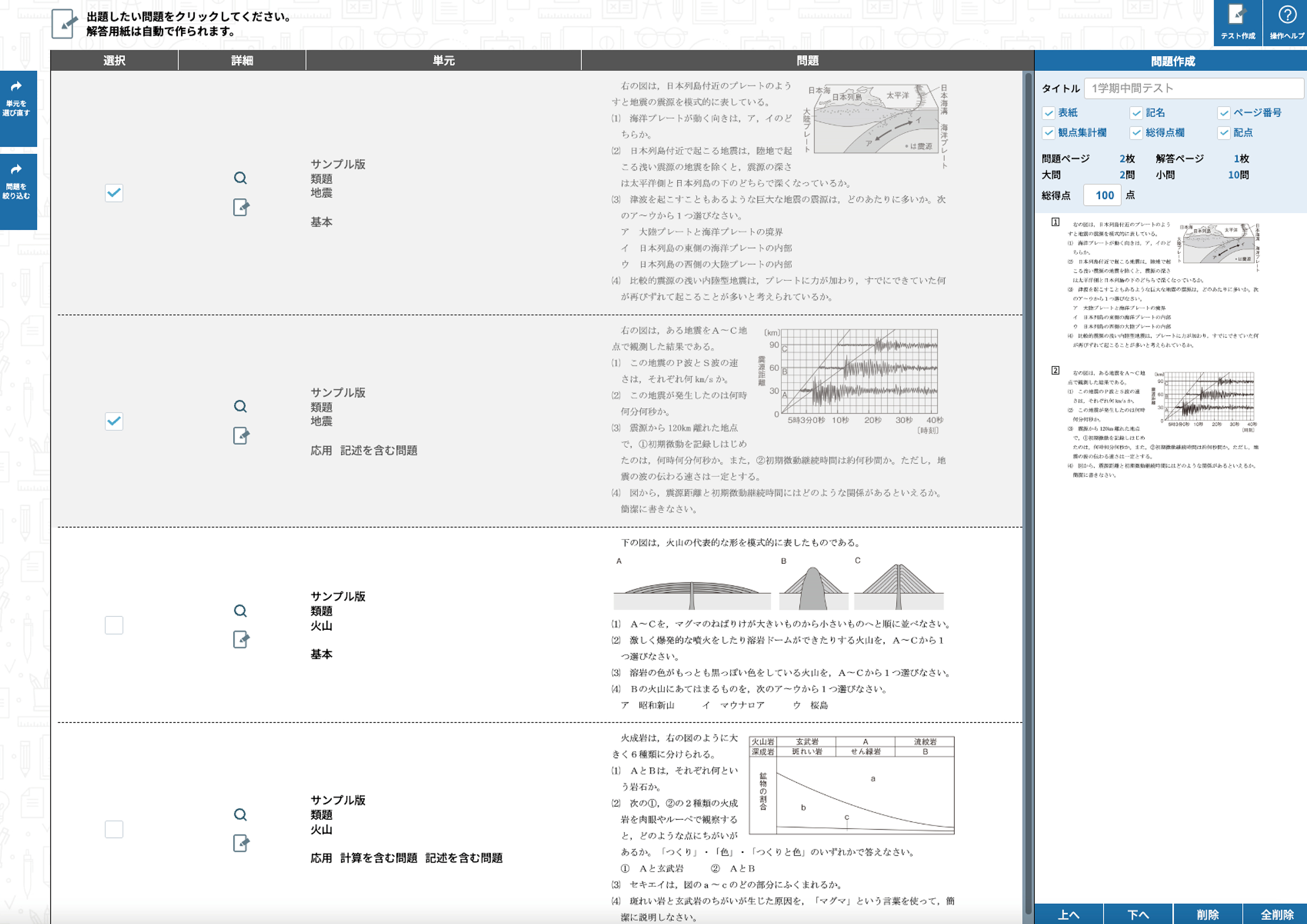Image resolution: width=1307 pixels, height=924 pixels.
Task: Click magnifier icon for 地震 応用 problem
Action: coord(240,406)
